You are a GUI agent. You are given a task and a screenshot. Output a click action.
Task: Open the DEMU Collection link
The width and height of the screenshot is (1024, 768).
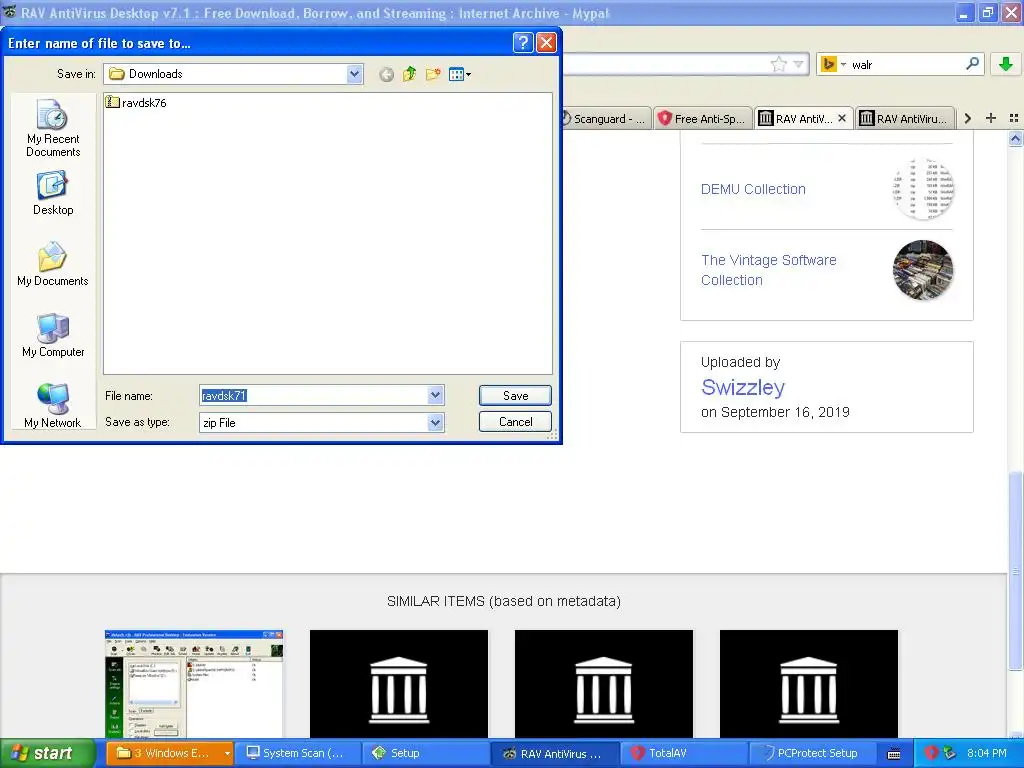coord(753,189)
